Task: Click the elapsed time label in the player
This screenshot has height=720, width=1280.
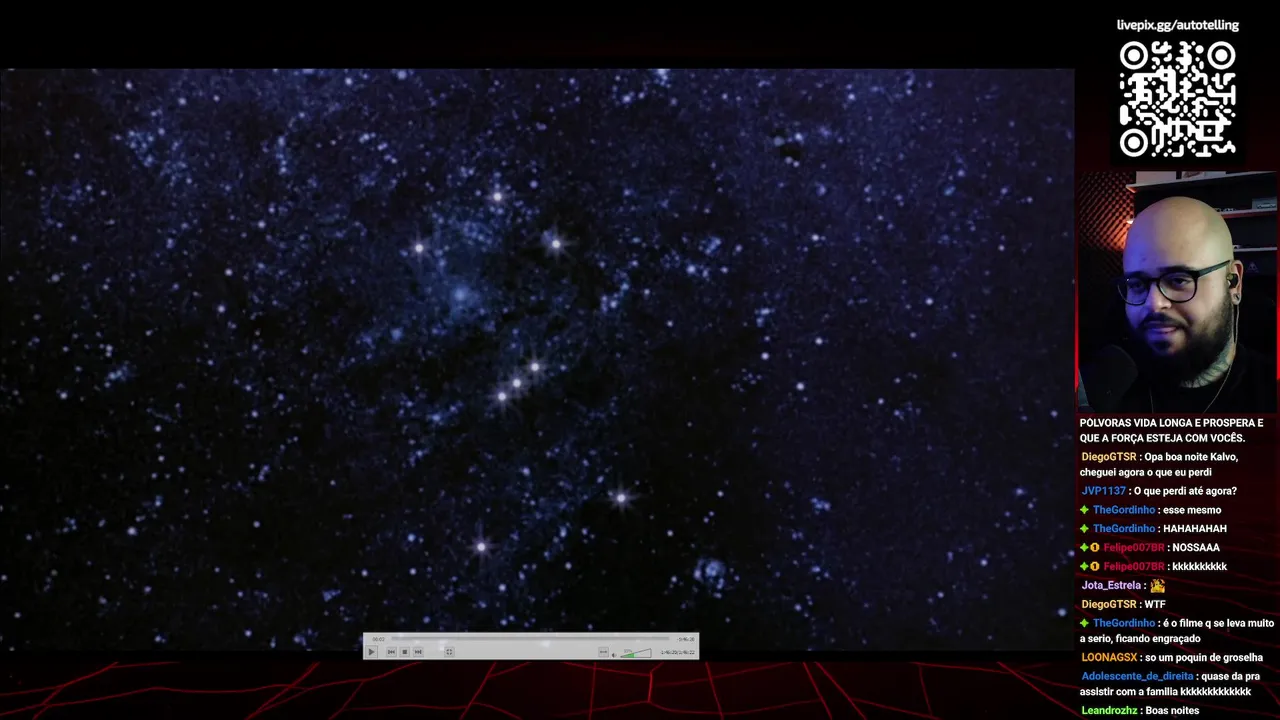Action: pyautogui.click(x=378, y=639)
